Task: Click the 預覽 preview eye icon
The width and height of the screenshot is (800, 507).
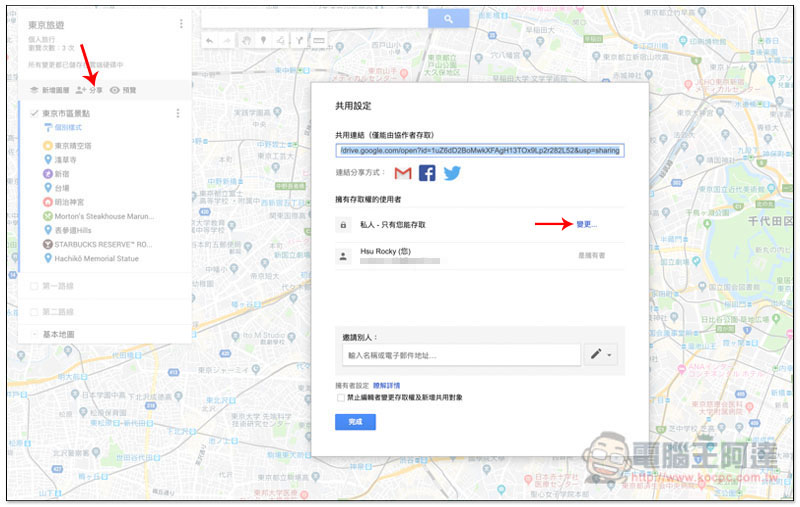Action: [115, 90]
